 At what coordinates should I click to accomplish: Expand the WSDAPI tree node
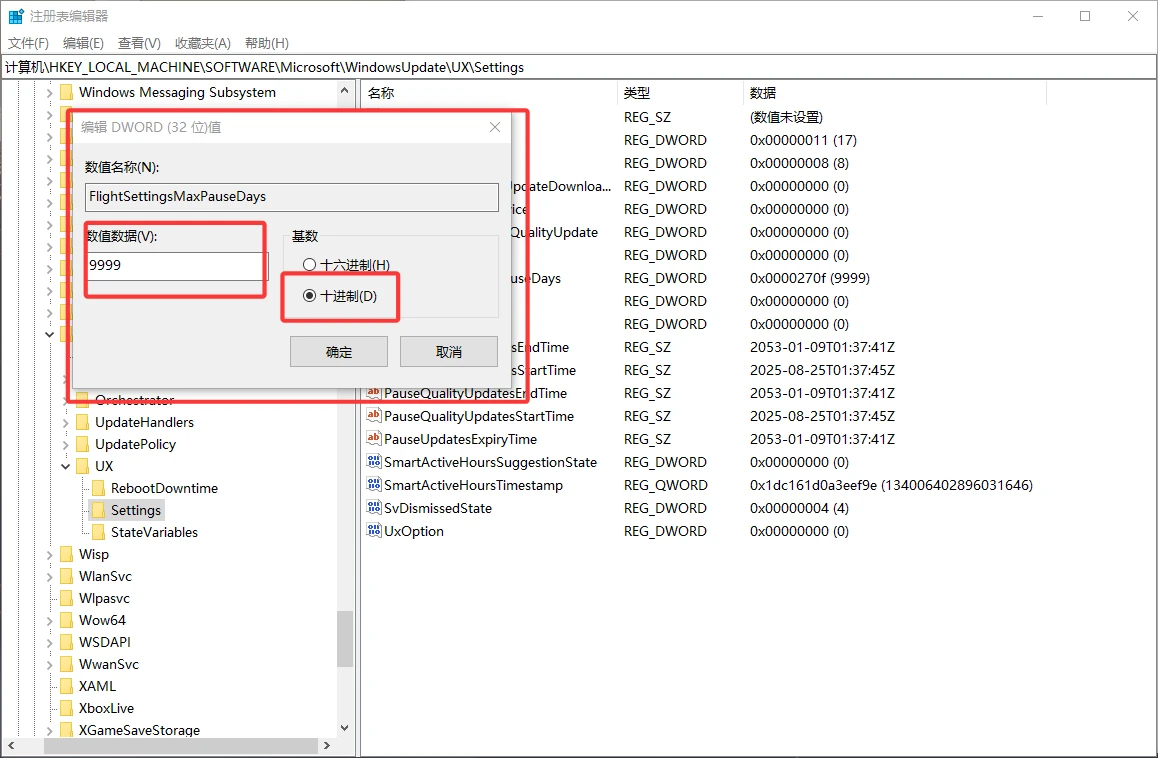point(49,642)
